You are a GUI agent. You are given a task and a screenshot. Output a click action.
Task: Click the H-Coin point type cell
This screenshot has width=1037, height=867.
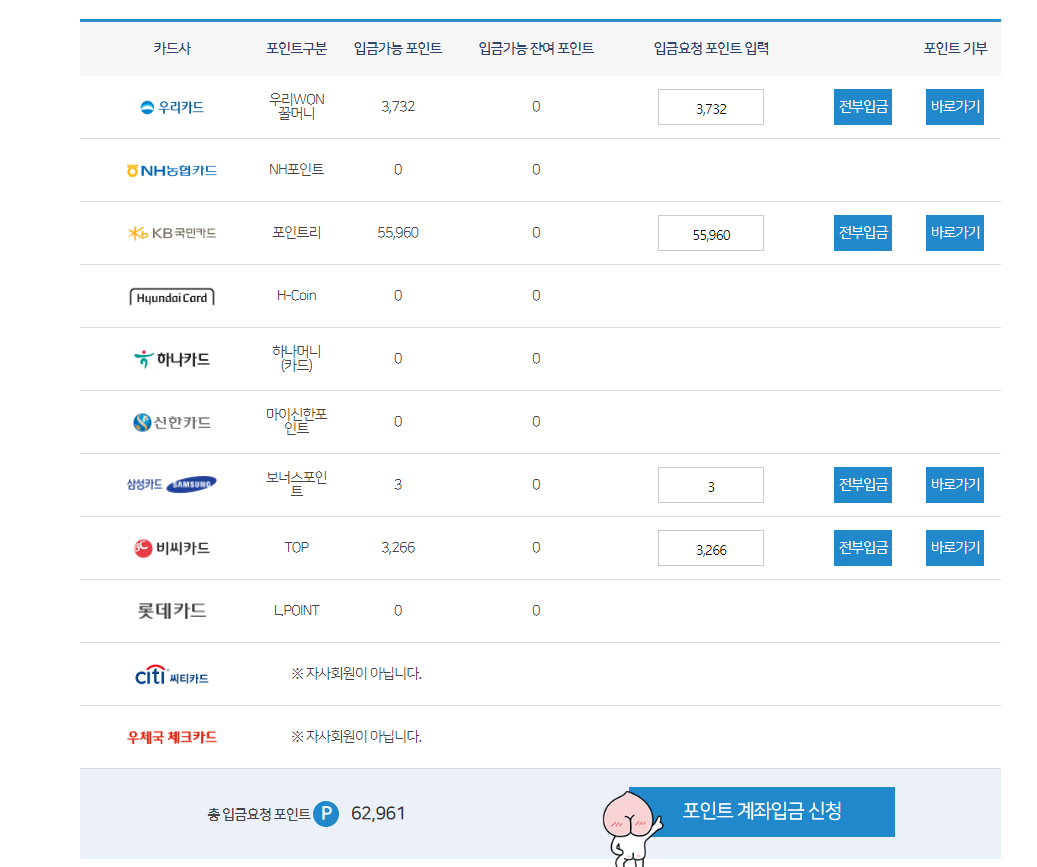(x=296, y=296)
